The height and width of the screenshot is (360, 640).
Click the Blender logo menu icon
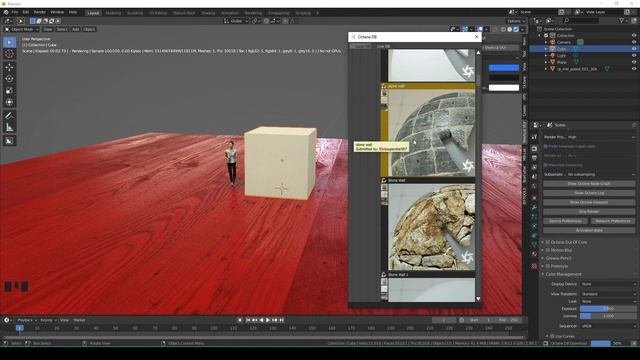tap(6, 12)
